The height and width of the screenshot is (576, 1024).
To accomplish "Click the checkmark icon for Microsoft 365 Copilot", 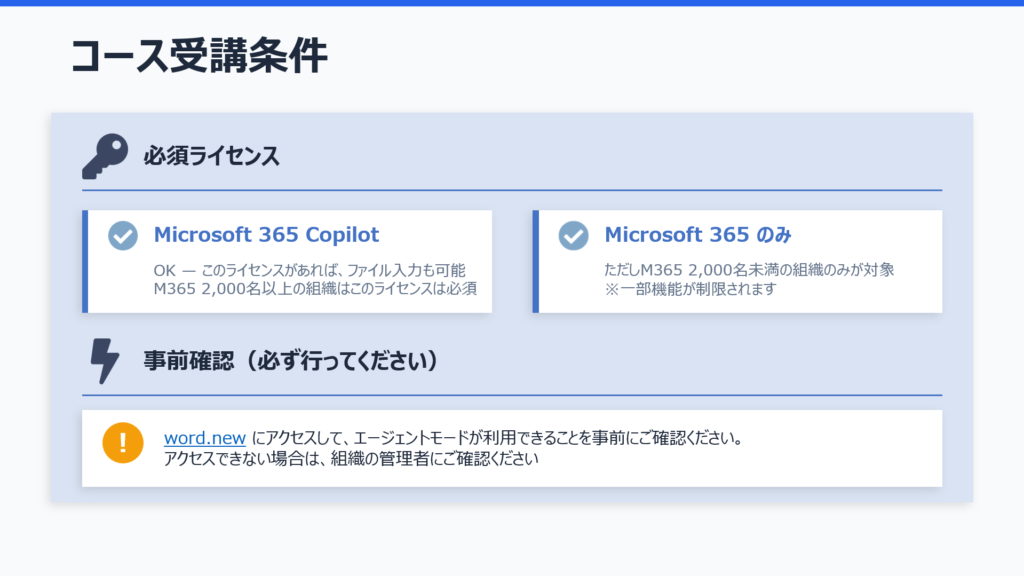I will click(123, 235).
